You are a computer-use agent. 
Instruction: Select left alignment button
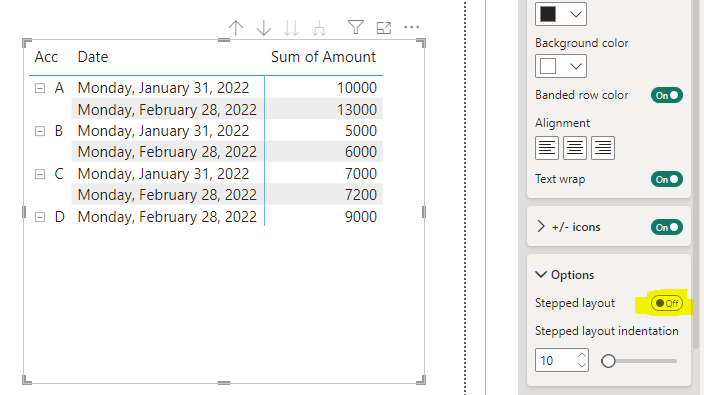pyautogui.click(x=547, y=148)
